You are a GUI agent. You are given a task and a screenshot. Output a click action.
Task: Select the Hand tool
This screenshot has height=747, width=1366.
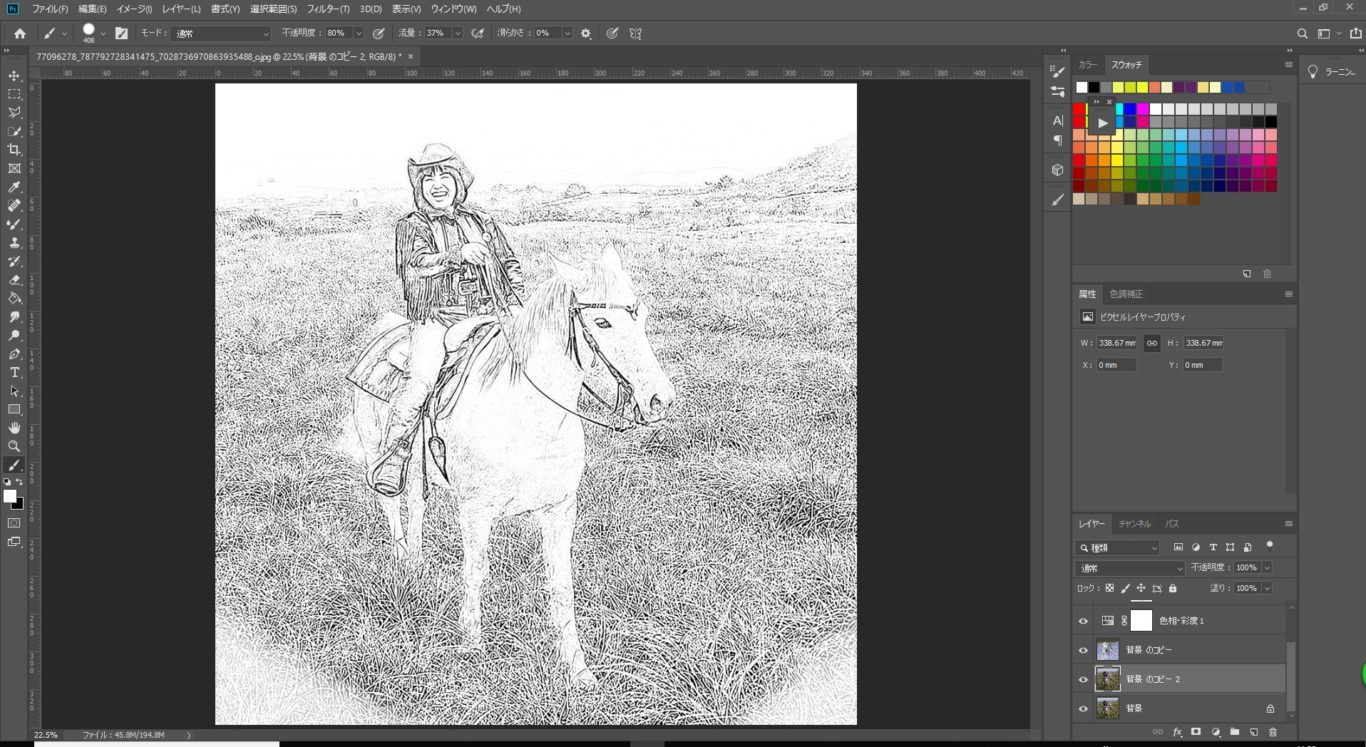coord(14,429)
